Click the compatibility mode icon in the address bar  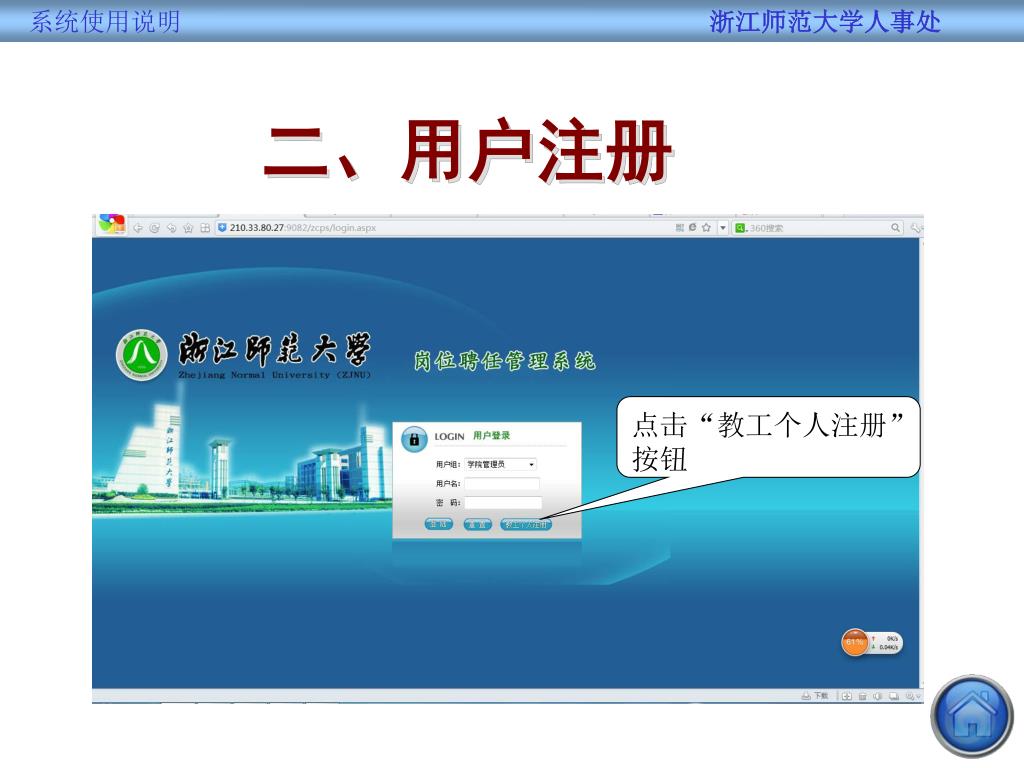(692, 227)
